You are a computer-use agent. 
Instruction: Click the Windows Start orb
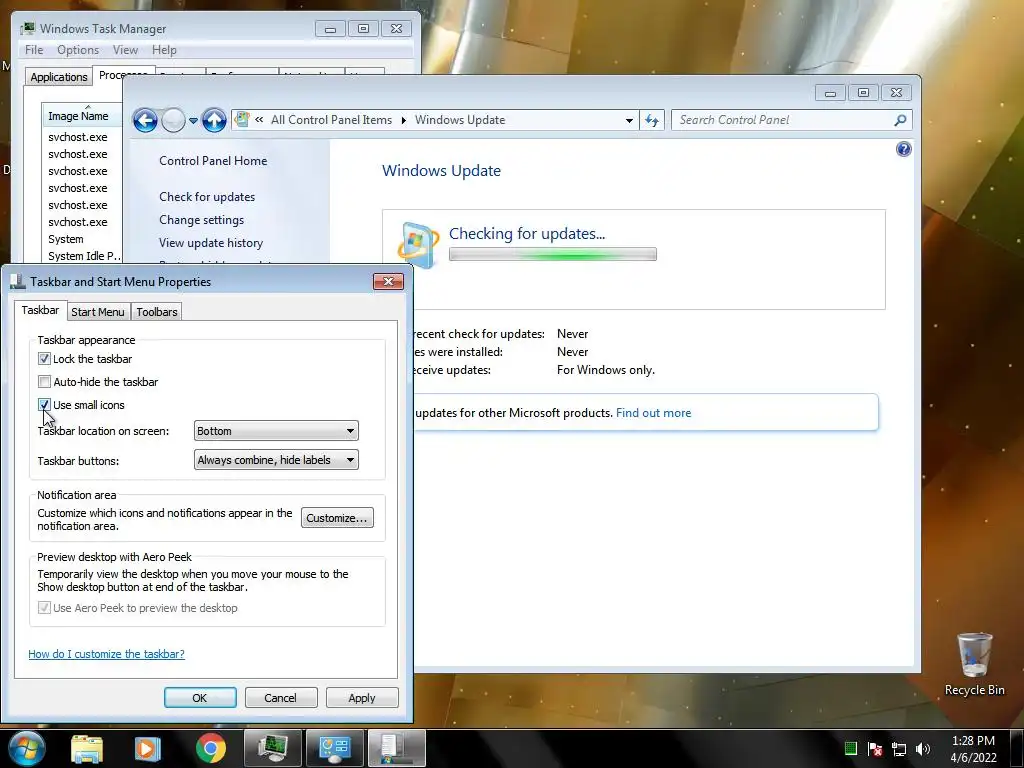tap(26, 748)
